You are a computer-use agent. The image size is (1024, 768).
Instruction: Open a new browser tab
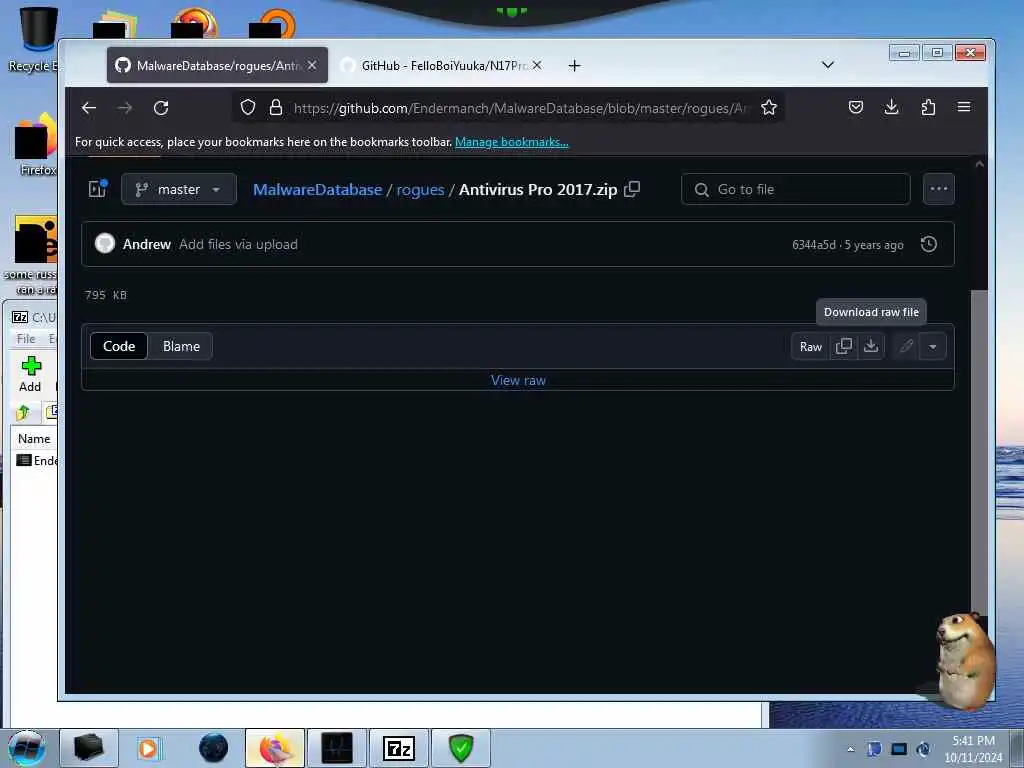[x=574, y=65]
